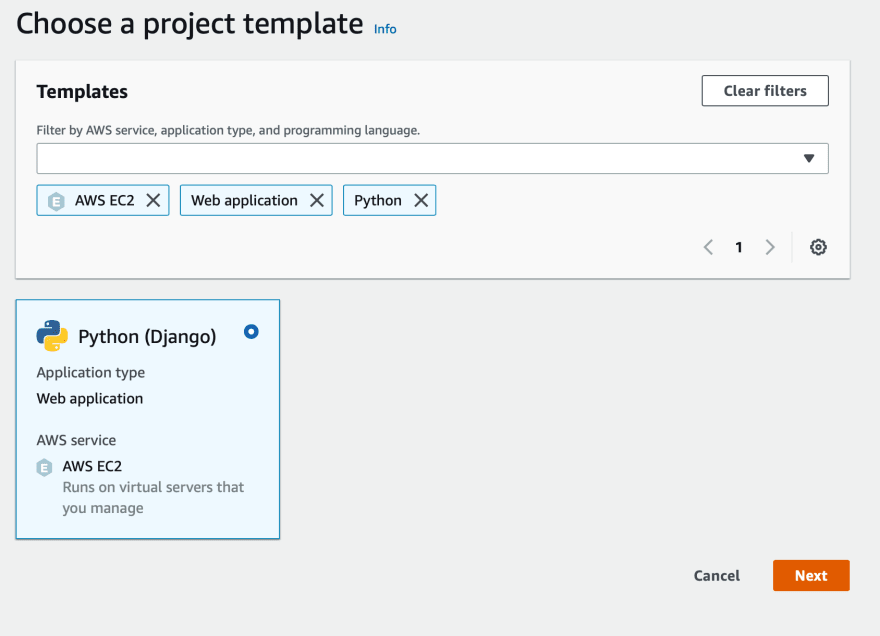
Task: Focus the template filter input field
Action: pyautogui.click(x=432, y=158)
